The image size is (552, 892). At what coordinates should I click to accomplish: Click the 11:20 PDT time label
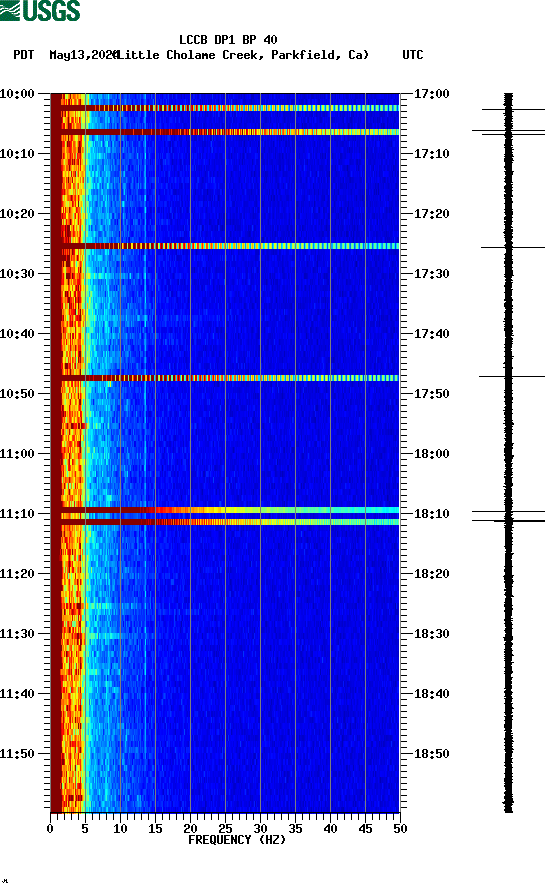[18, 574]
